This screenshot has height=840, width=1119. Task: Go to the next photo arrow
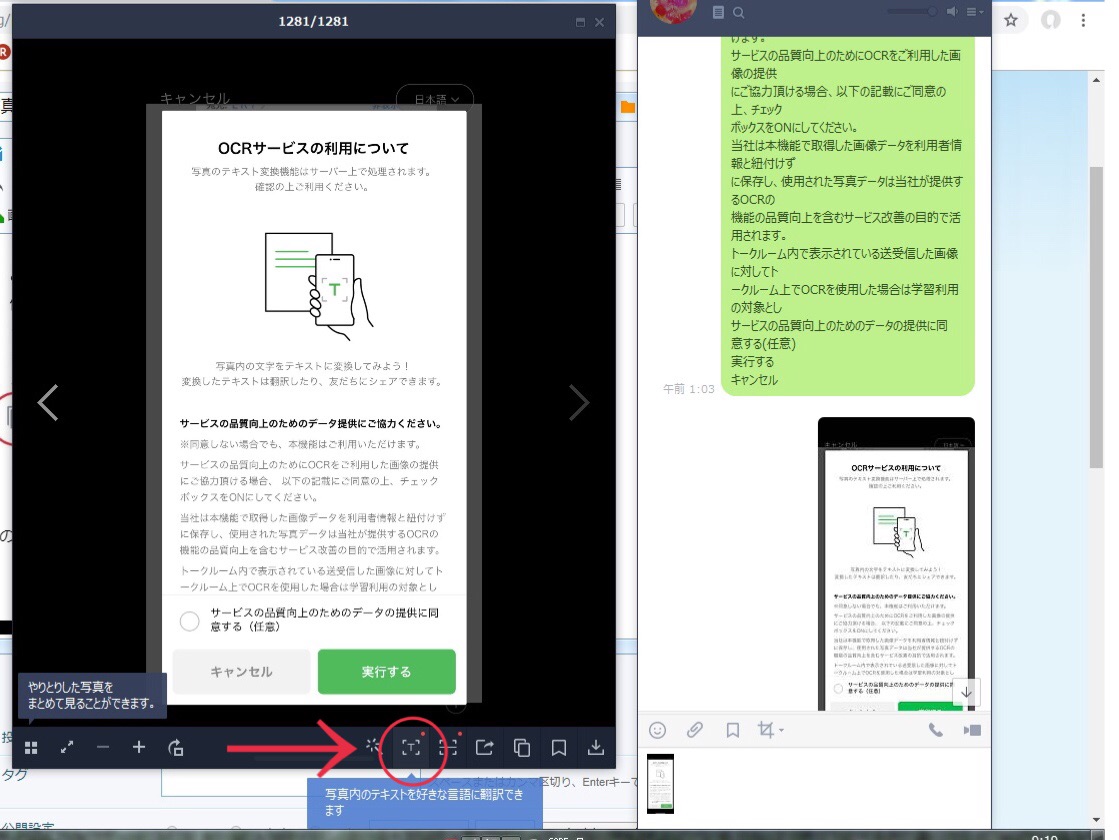point(579,403)
